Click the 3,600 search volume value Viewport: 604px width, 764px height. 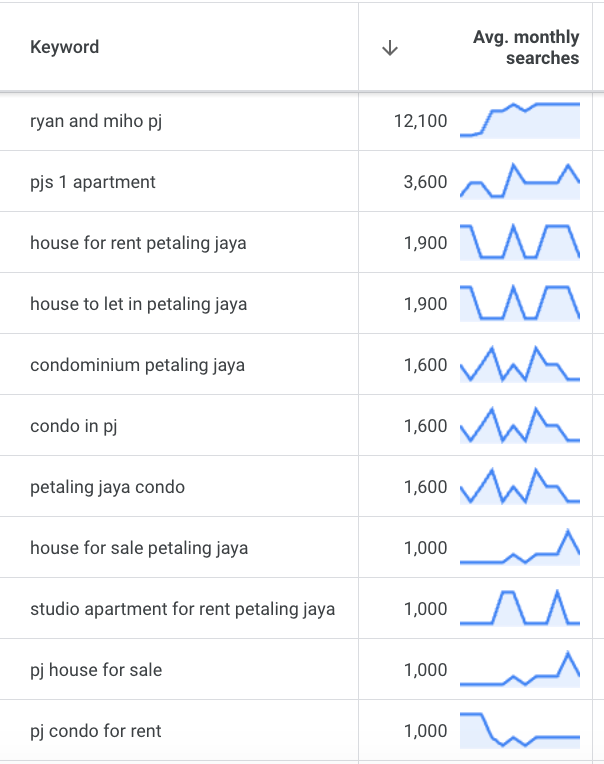(425, 182)
